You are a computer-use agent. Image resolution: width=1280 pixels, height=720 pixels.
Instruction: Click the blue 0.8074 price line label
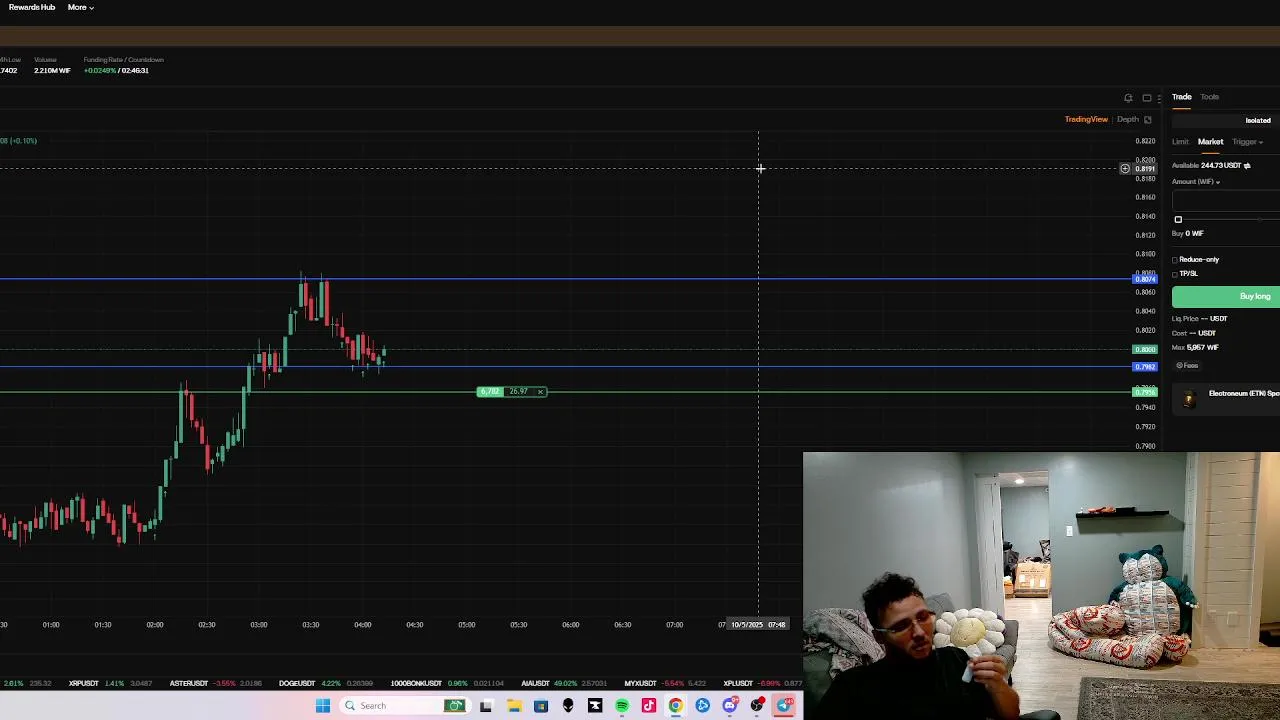click(1144, 279)
